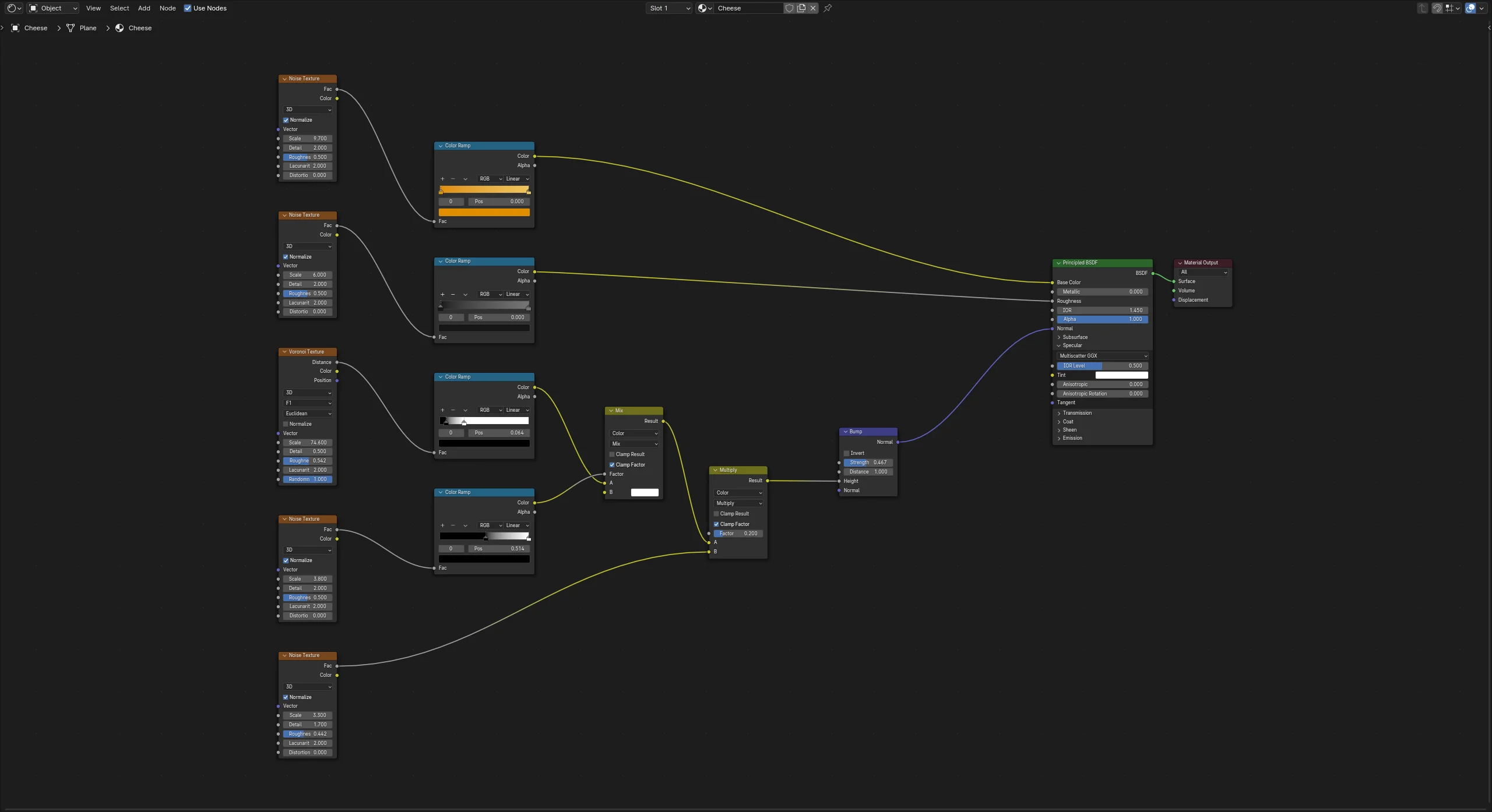
Task: Toggle Clamp Result in the Multiply node
Action: (716, 514)
